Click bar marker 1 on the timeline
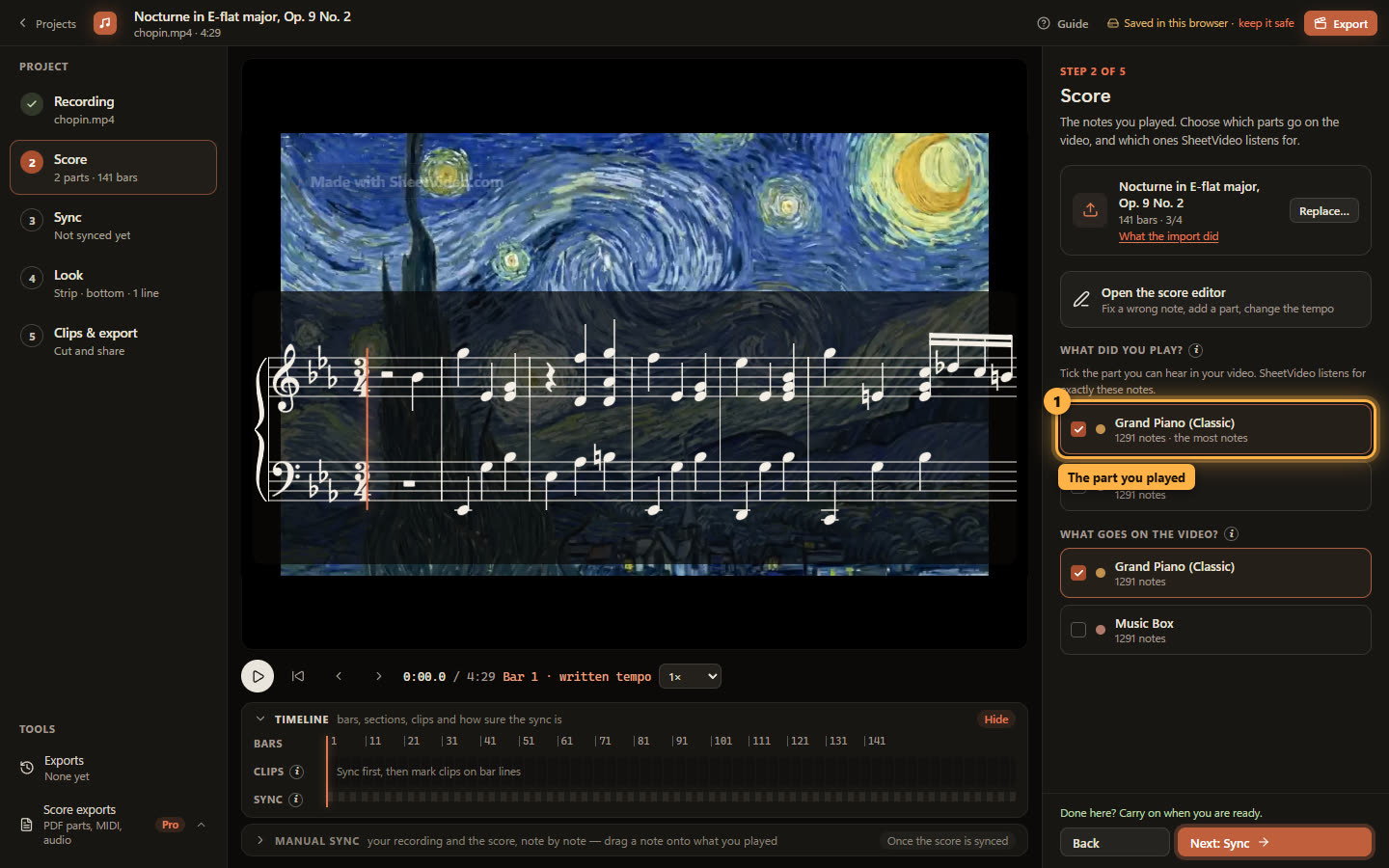Image resolution: width=1389 pixels, height=868 pixels. 333,741
